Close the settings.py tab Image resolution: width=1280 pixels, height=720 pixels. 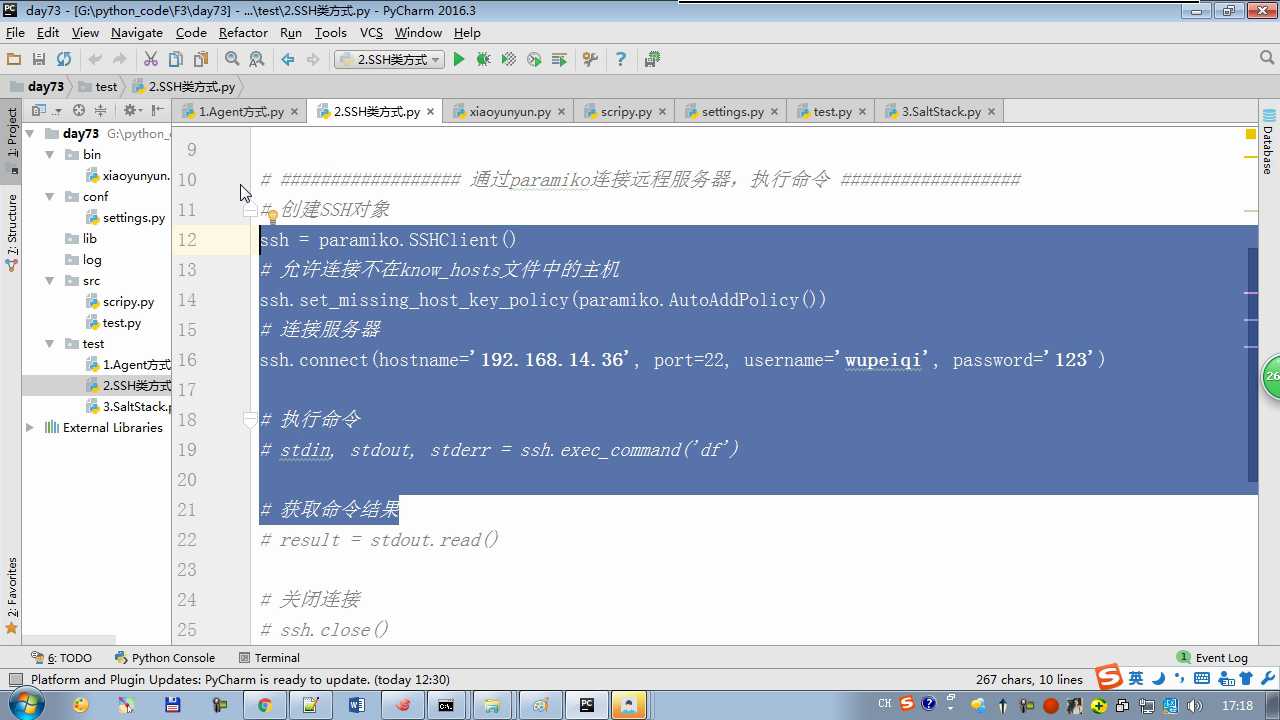tap(775, 112)
